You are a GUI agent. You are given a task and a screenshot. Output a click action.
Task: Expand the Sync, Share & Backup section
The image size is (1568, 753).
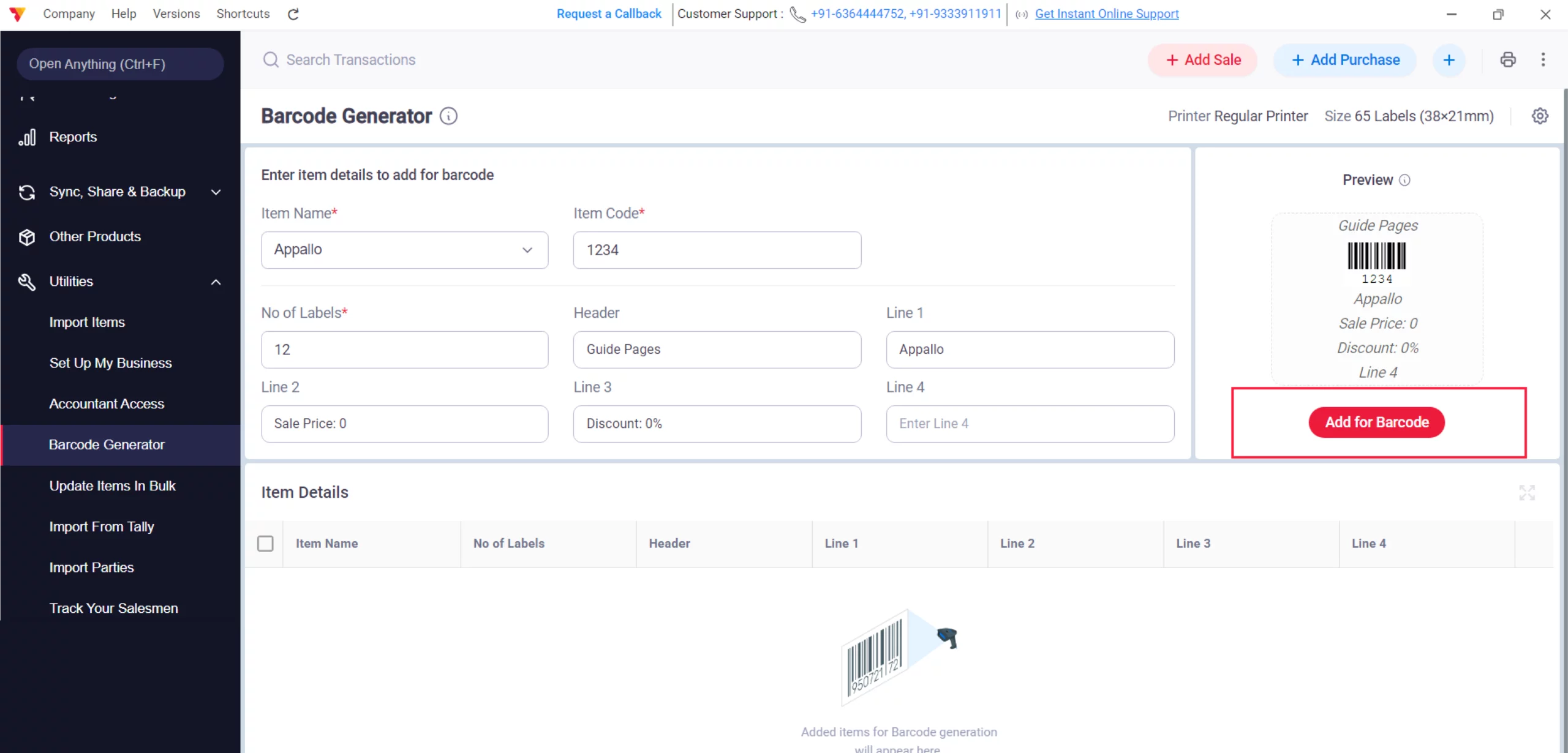(216, 192)
